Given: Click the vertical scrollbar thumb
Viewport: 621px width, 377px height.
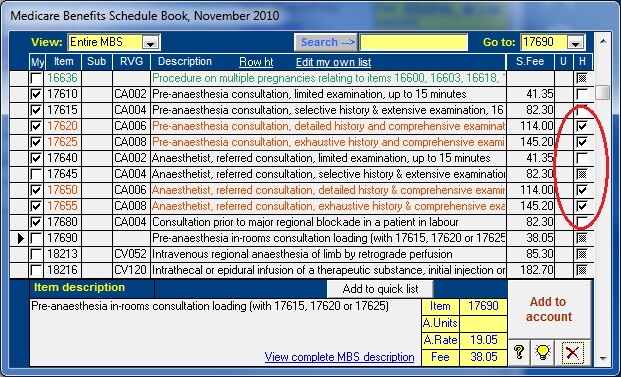Looking at the screenshot, I should tap(603, 93).
